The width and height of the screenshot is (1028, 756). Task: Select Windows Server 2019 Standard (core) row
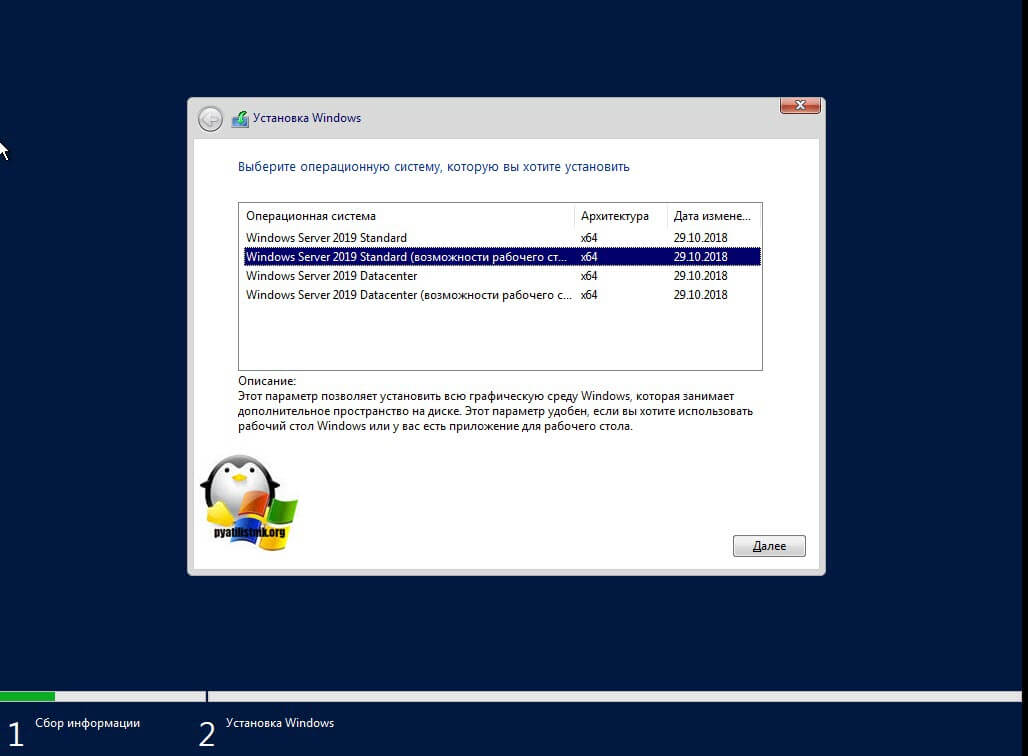(502, 237)
